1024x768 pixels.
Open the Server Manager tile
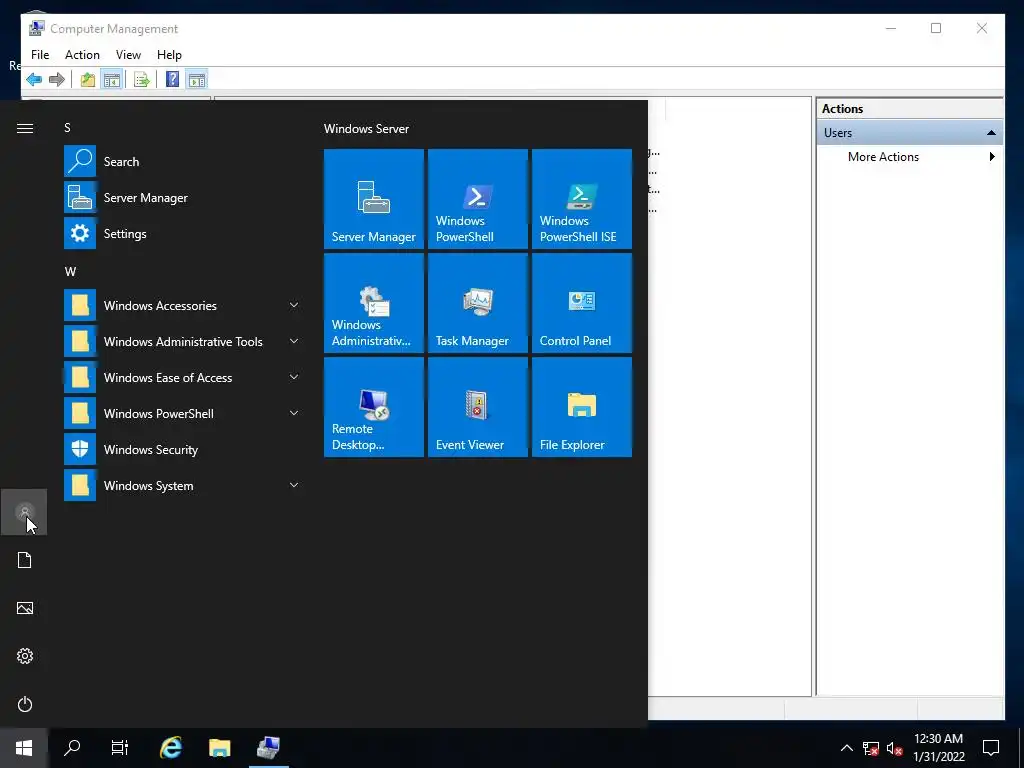click(374, 199)
